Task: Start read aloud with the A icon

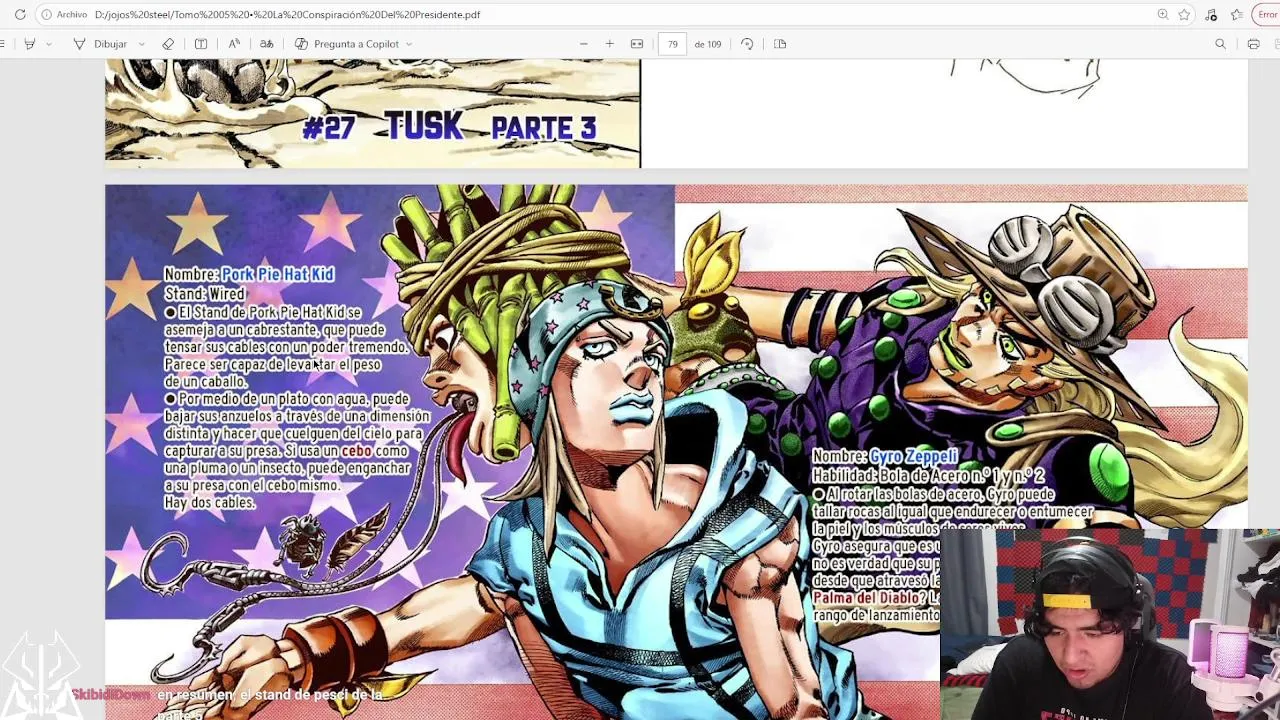Action: point(234,44)
